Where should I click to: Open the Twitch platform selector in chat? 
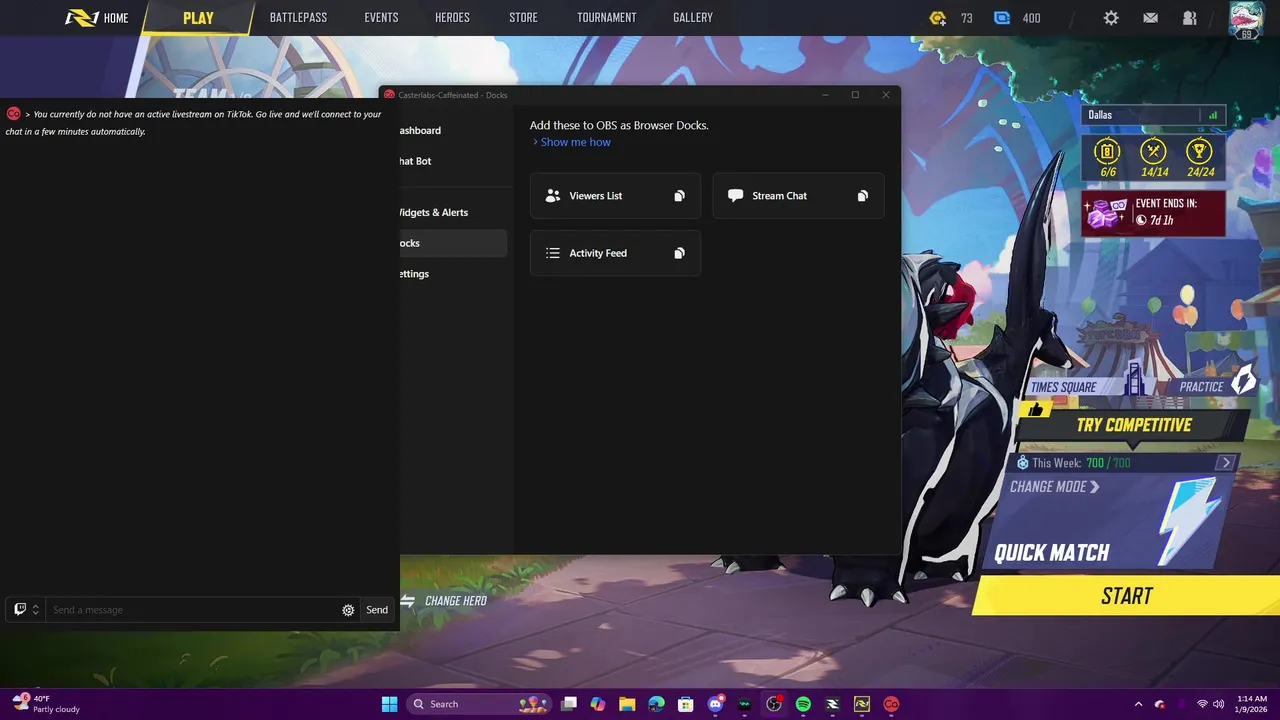click(x=26, y=609)
